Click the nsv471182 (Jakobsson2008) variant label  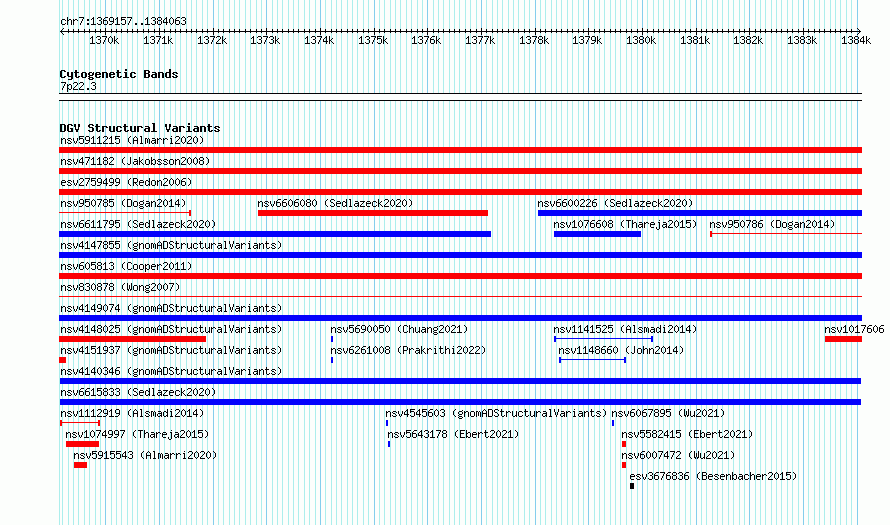pyautogui.click(x=135, y=161)
